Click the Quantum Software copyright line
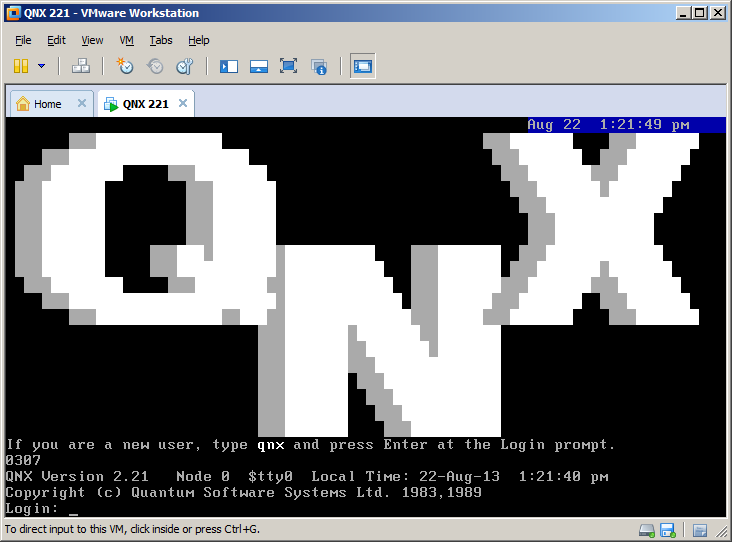732x542 pixels. pyautogui.click(x=243, y=493)
